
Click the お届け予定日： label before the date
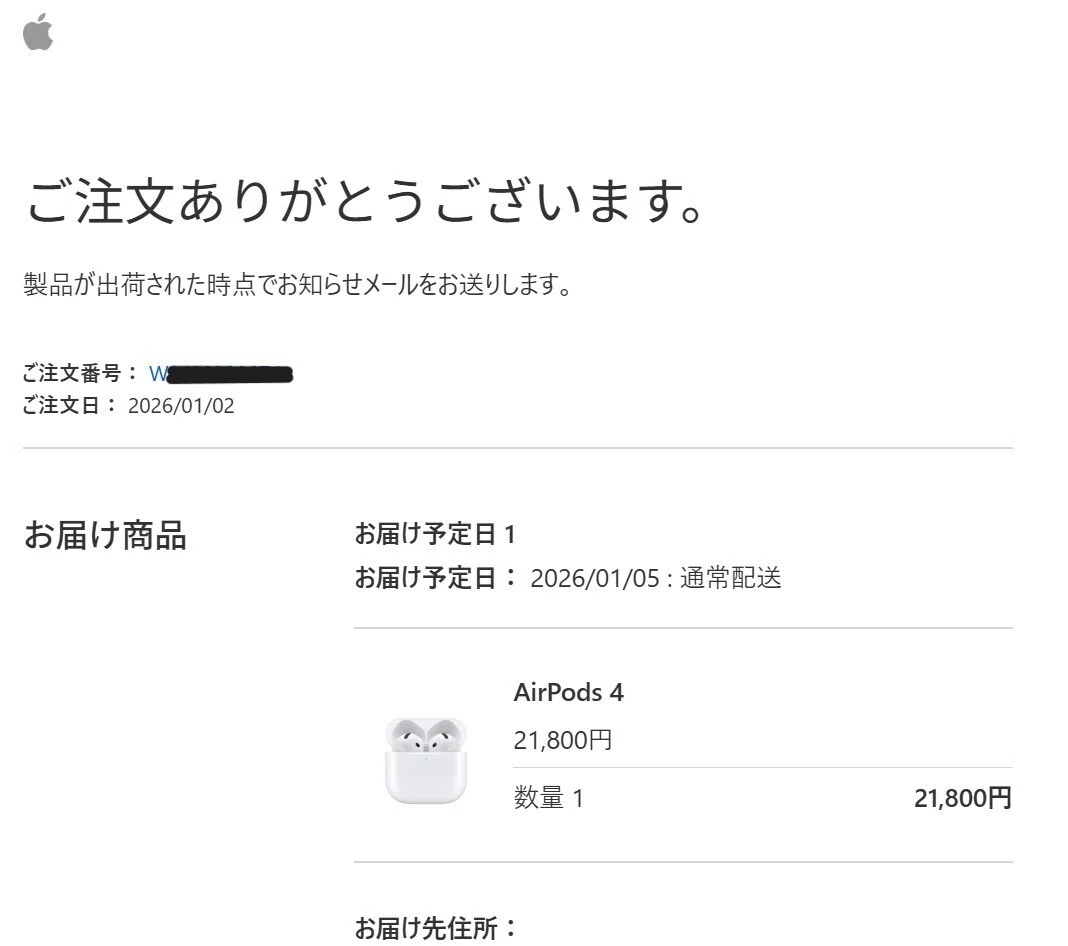coord(436,578)
